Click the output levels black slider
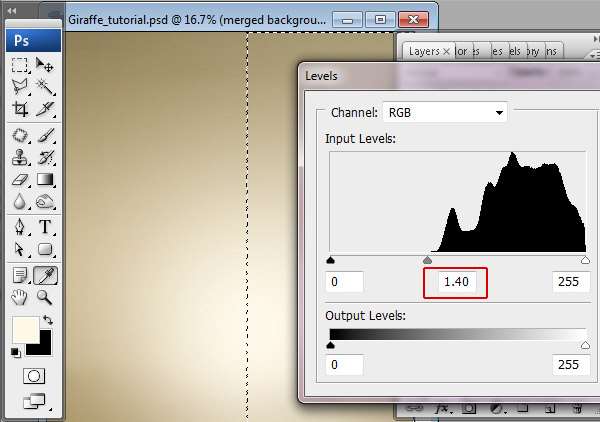 [x=331, y=345]
